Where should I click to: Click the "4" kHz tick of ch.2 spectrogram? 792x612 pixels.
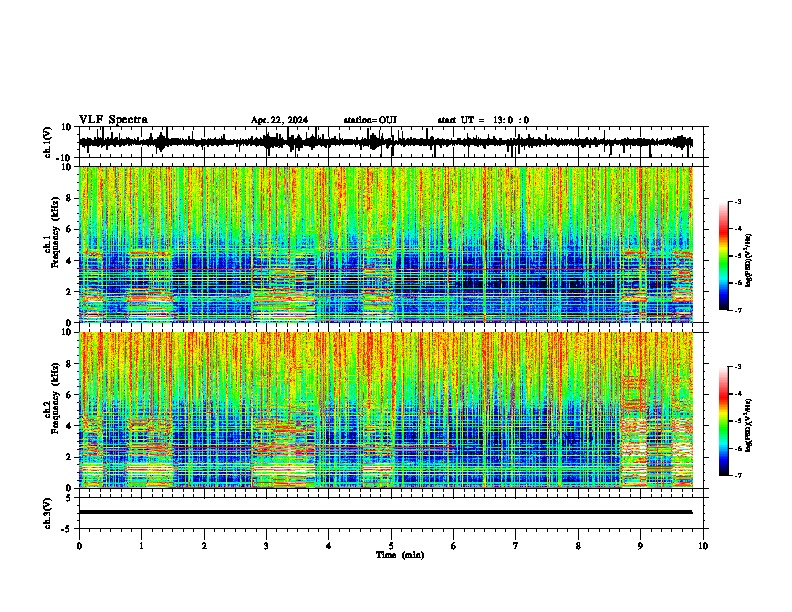69,426
